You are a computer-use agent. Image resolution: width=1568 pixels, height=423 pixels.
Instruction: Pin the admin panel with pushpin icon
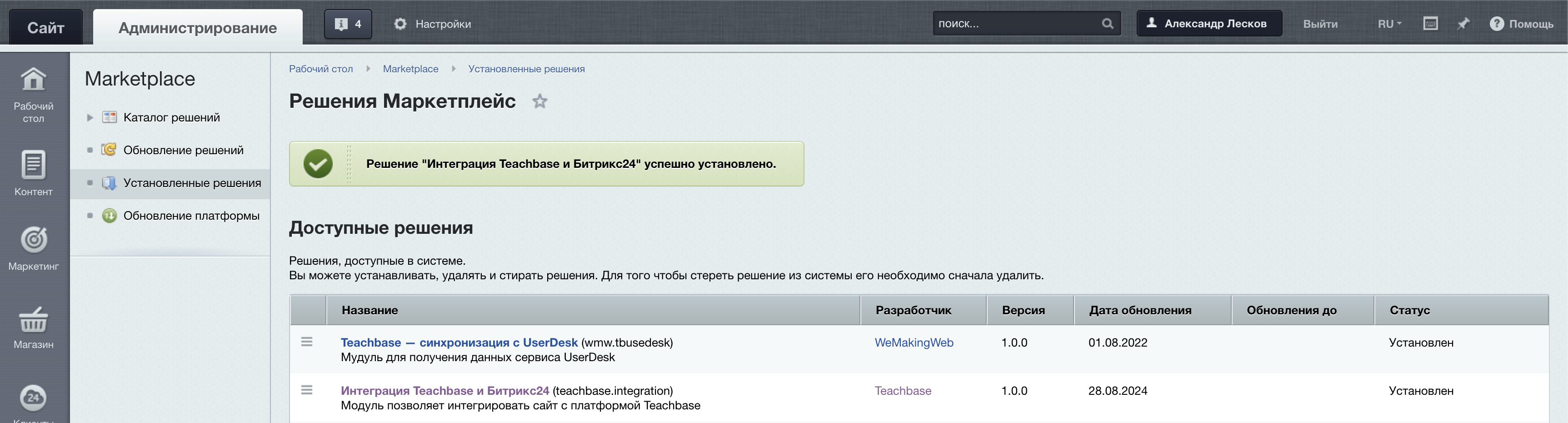click(1463, 24)
